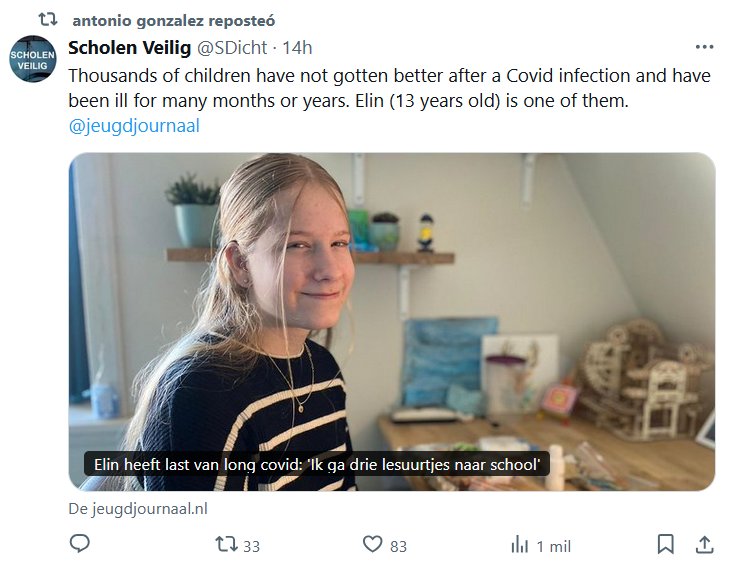Open the article photo of Elin

pyautogui.click(x=391, y=300)
